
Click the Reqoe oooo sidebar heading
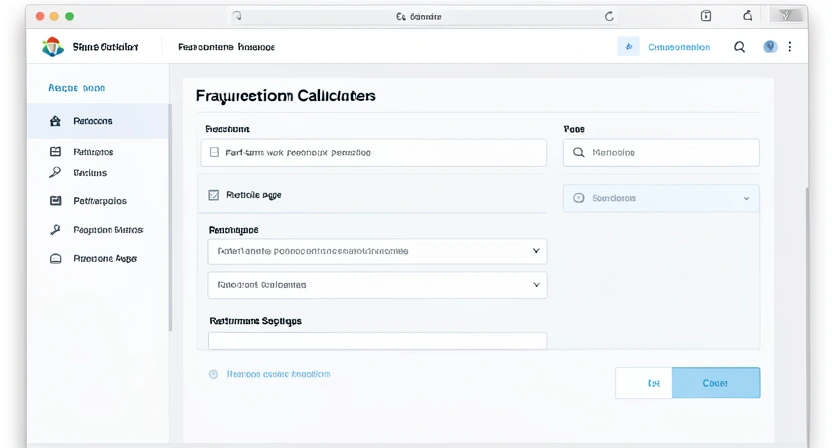77,88
